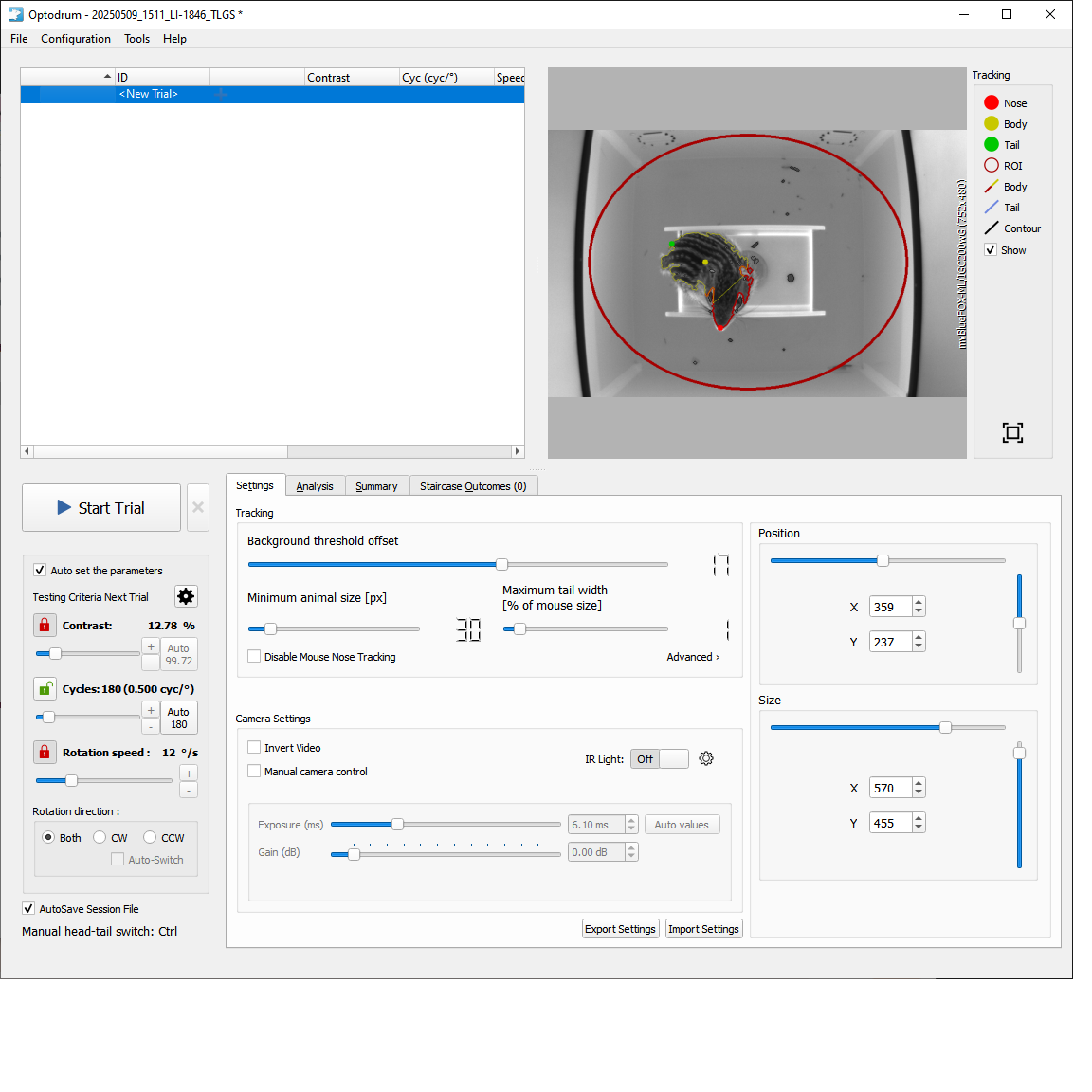Toggle Auto set the parameters checkbox
Viewport: 1092px width, 1092px height.
pos(40,570)
